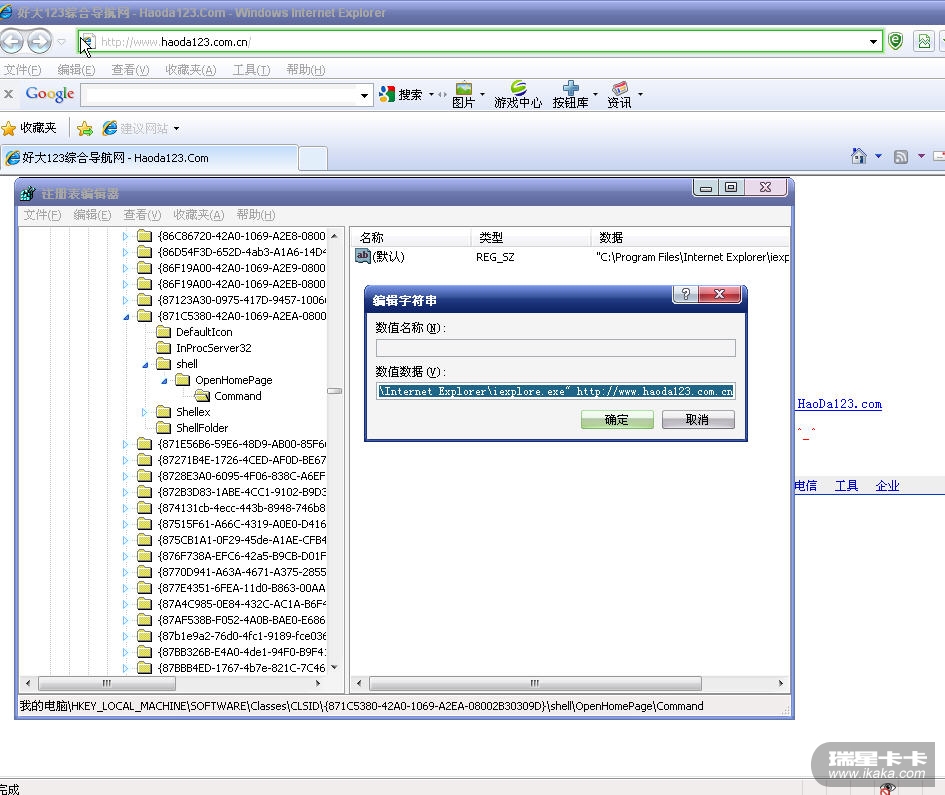Open registry editor 帮助(H) menu
This screenshot has height=795, width=945.
[x=256, y=215]
